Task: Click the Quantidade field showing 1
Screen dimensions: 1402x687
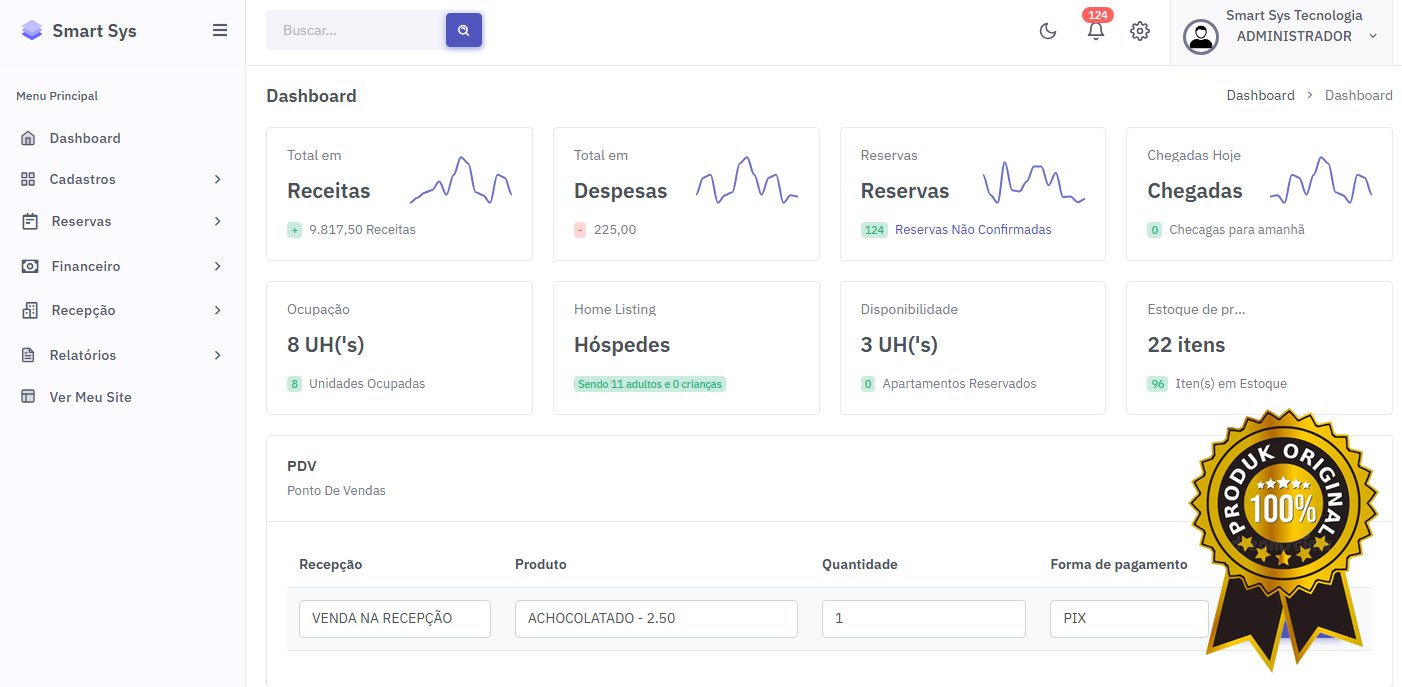Action: pos(923,618)
